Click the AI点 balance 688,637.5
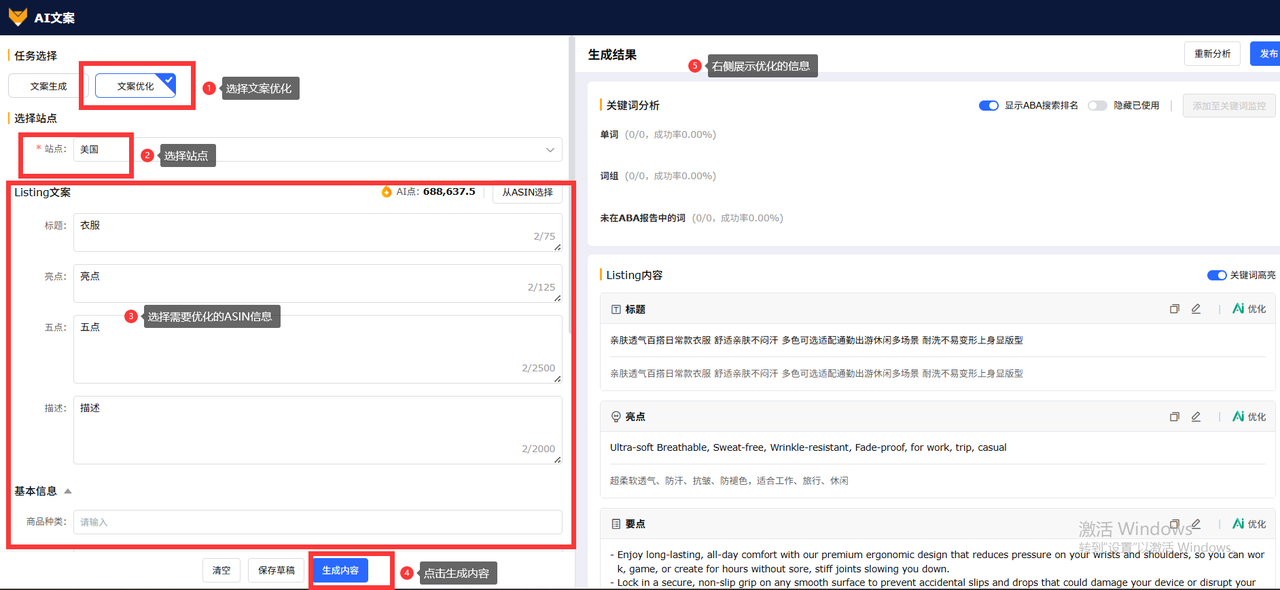1280x590 pixels. [449, 192]
